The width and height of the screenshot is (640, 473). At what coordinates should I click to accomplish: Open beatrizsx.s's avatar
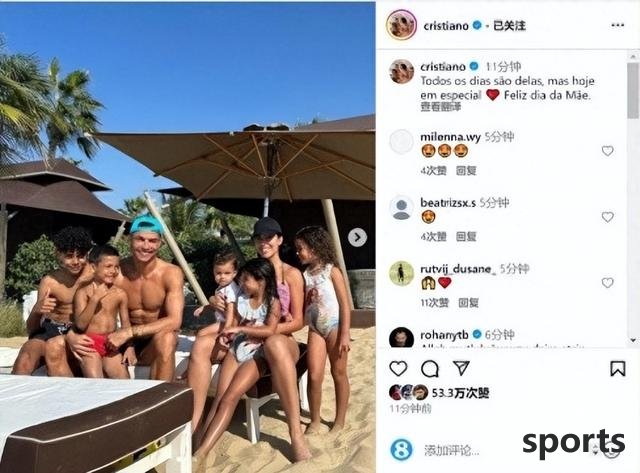tap(401, 208)
